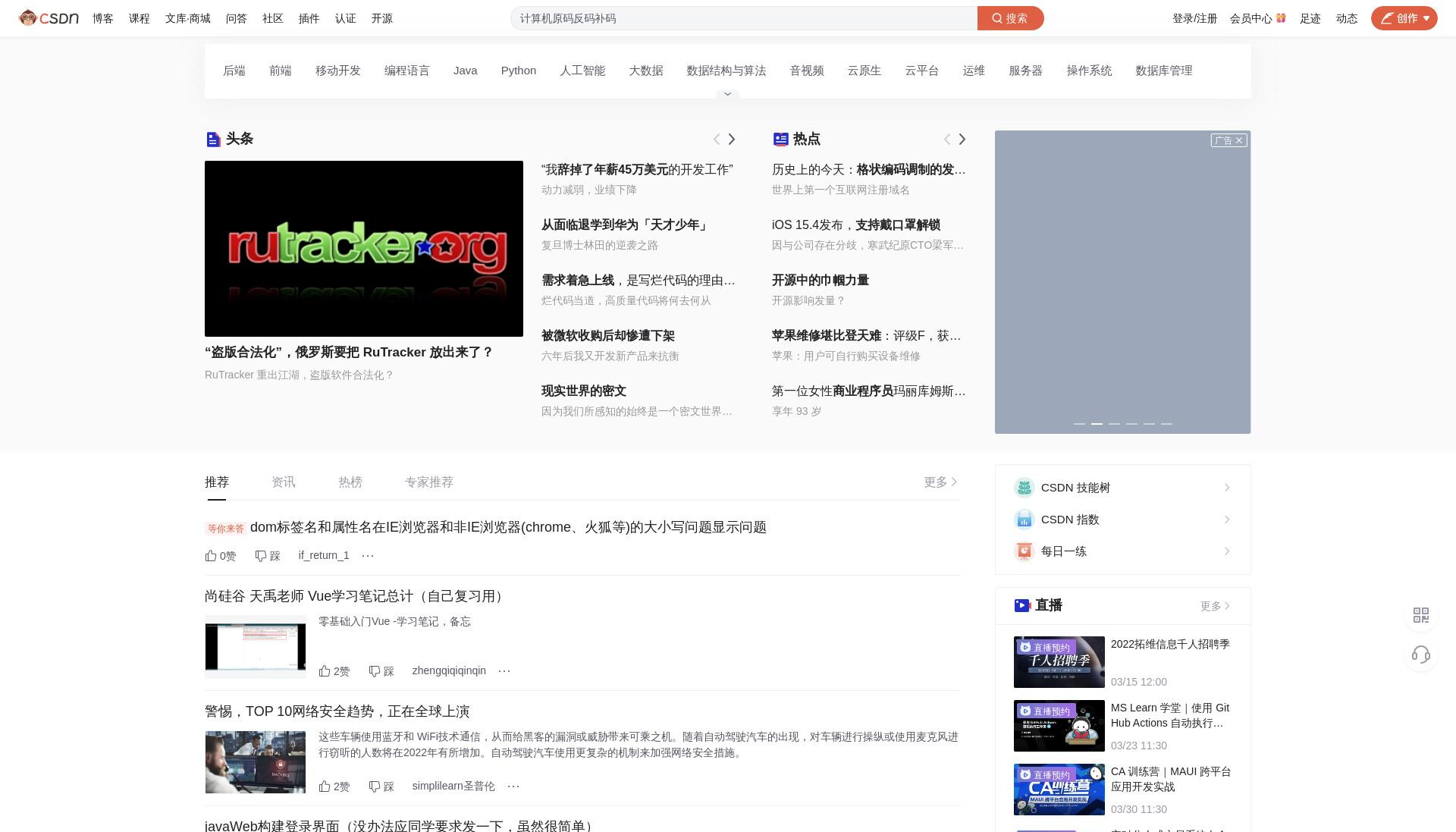Open the 问答 menu item
1456x832 pixels.
237,18
